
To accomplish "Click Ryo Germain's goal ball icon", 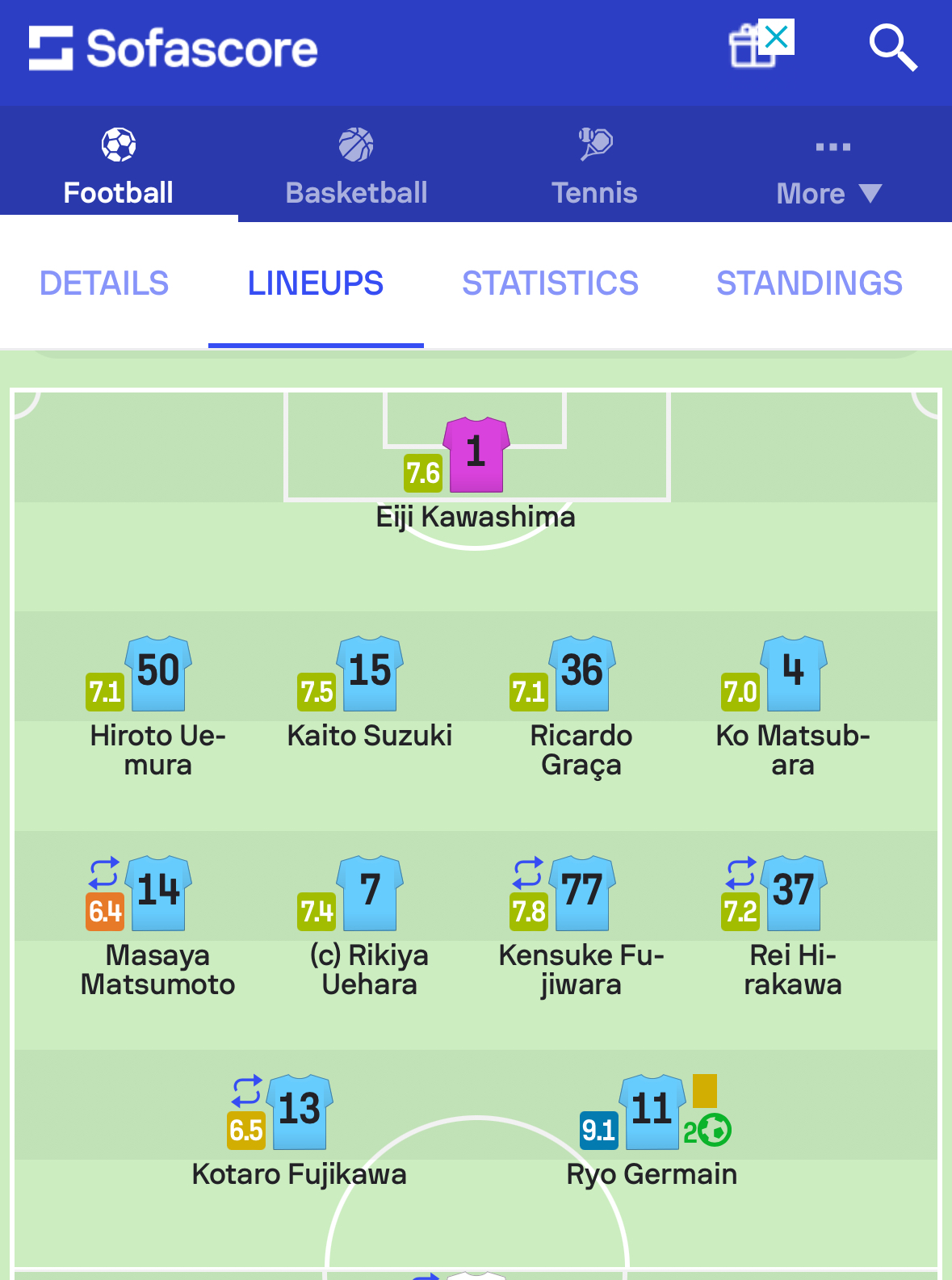I will [x=715, y=1130].
